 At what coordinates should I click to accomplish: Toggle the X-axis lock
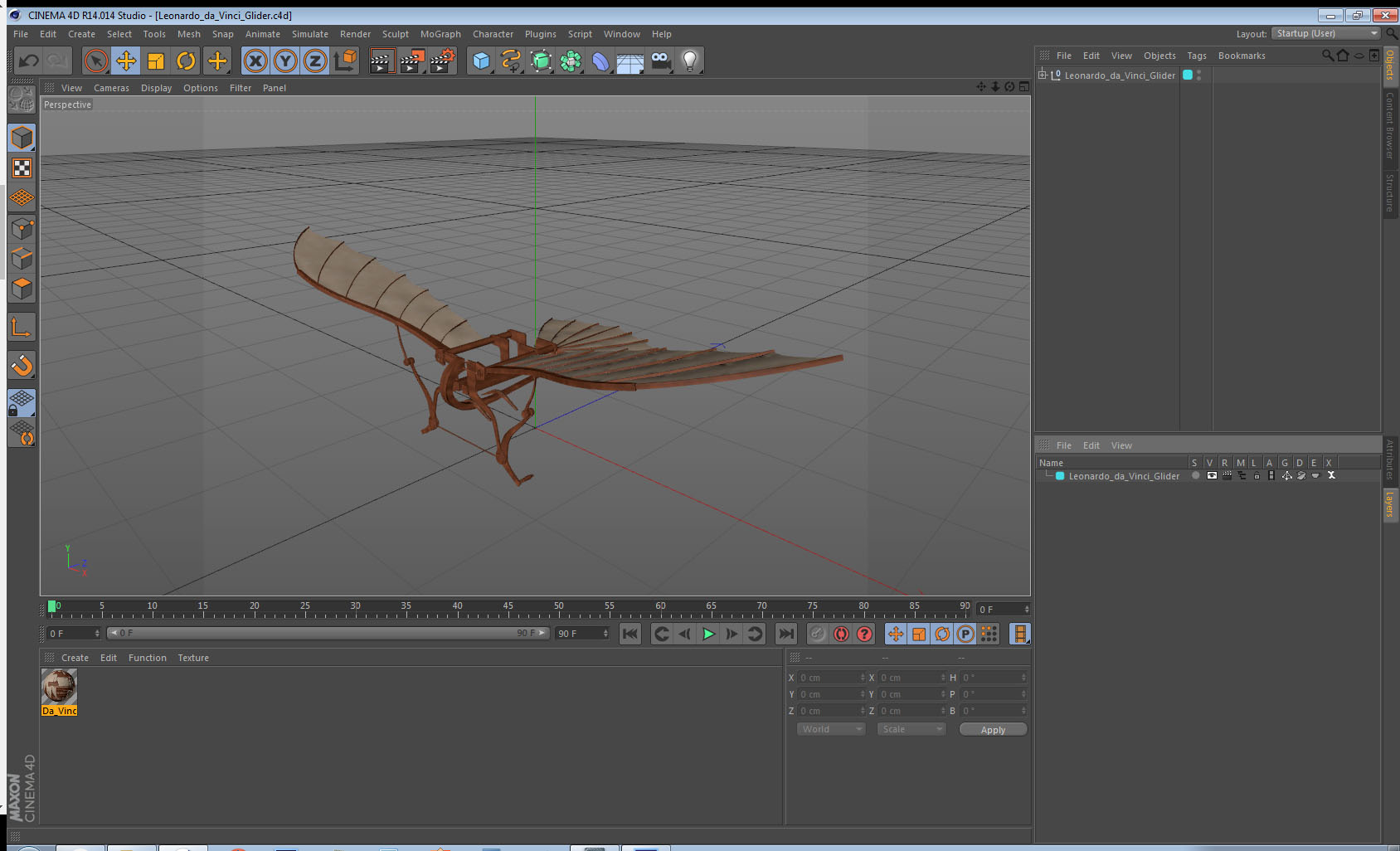pos(255,61)
